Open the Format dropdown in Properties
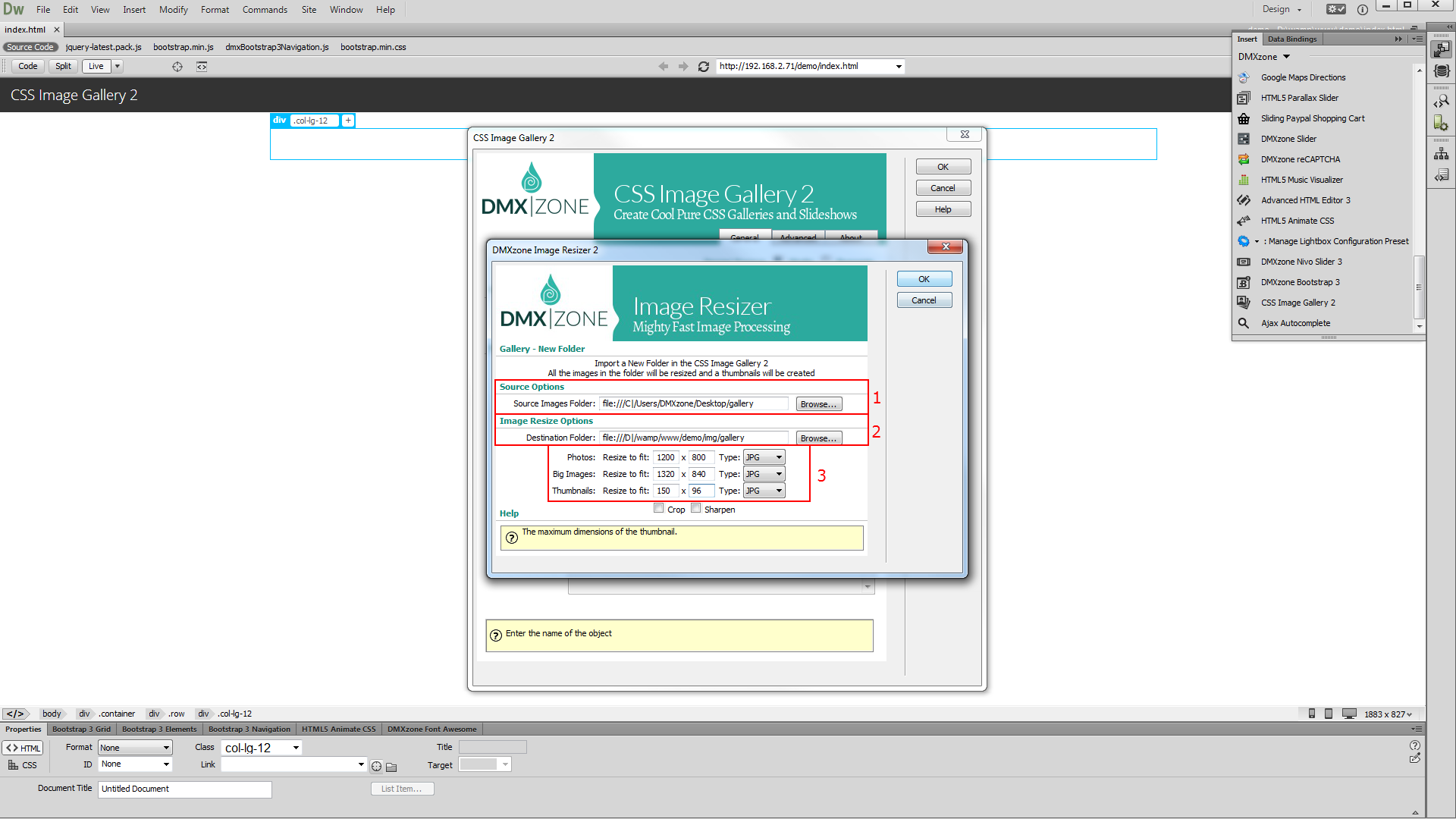1456x819 pixels. click(x=135, y=748)
